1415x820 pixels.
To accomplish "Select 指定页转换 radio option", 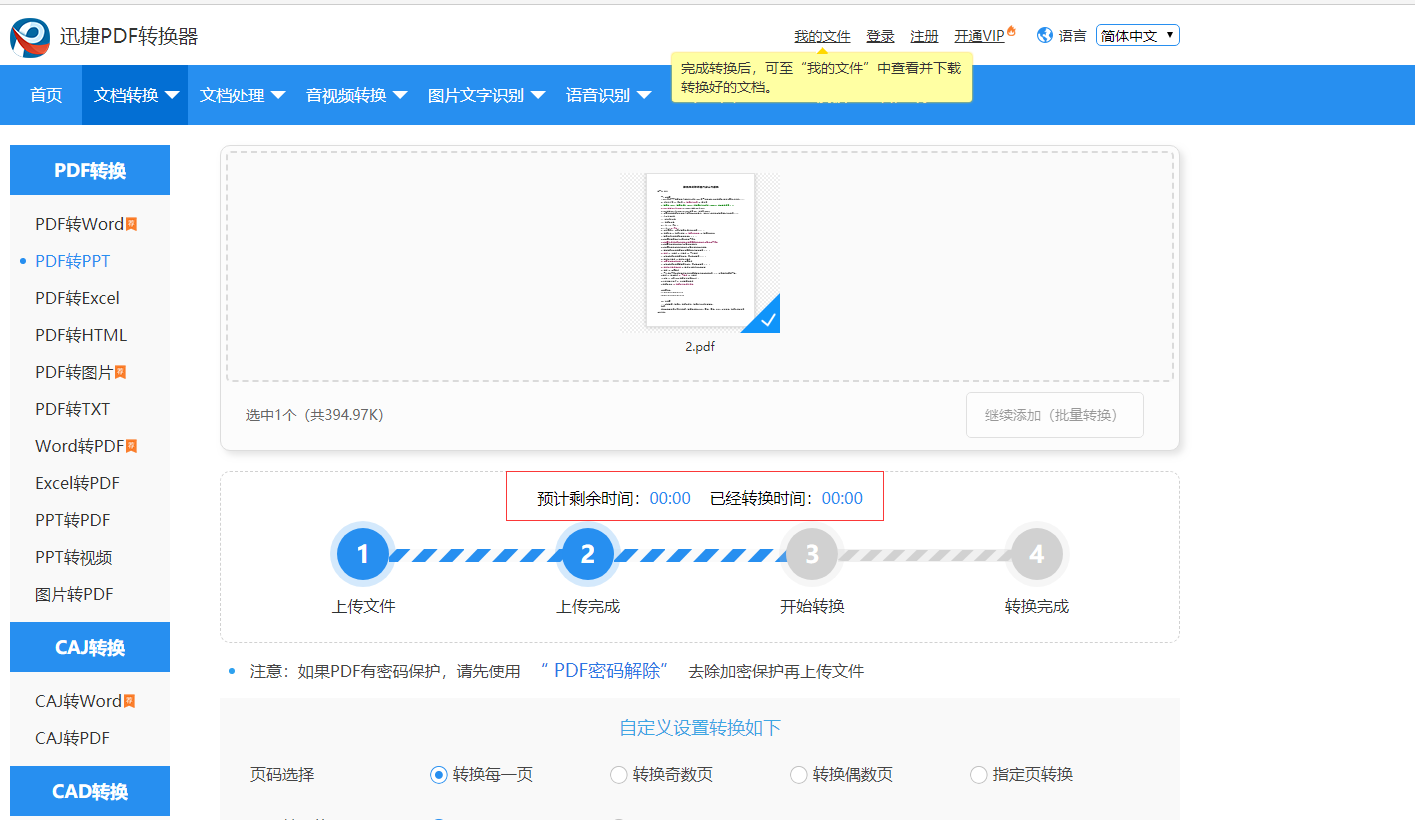I will 978,775.
